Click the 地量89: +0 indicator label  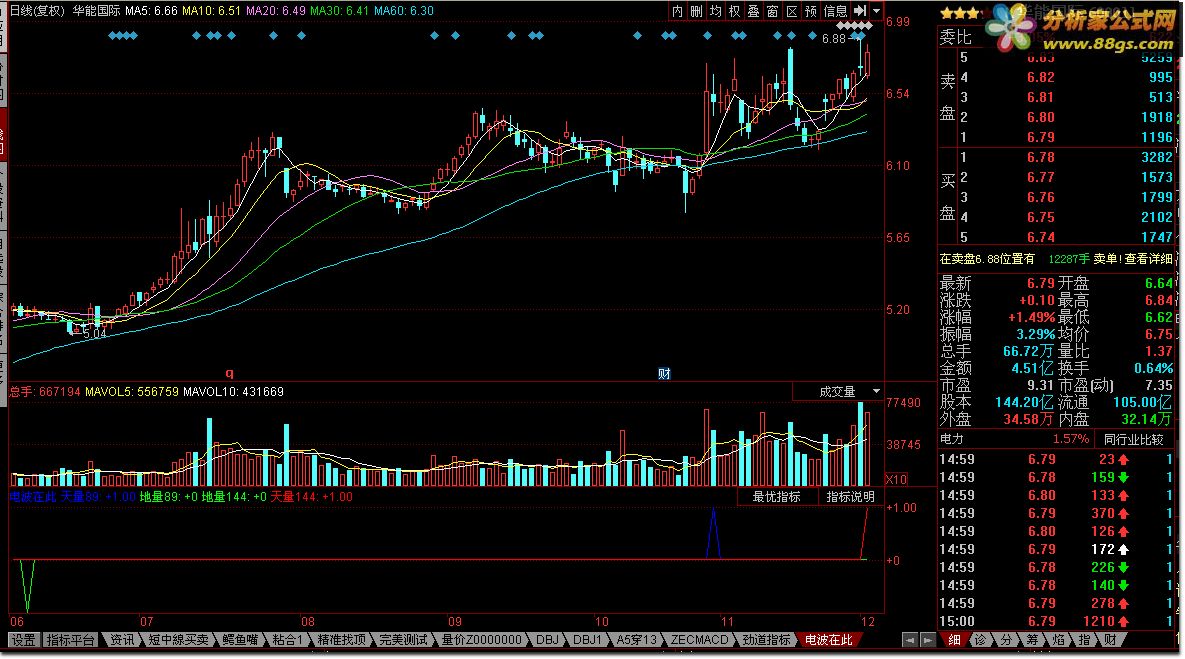[169, 497]
